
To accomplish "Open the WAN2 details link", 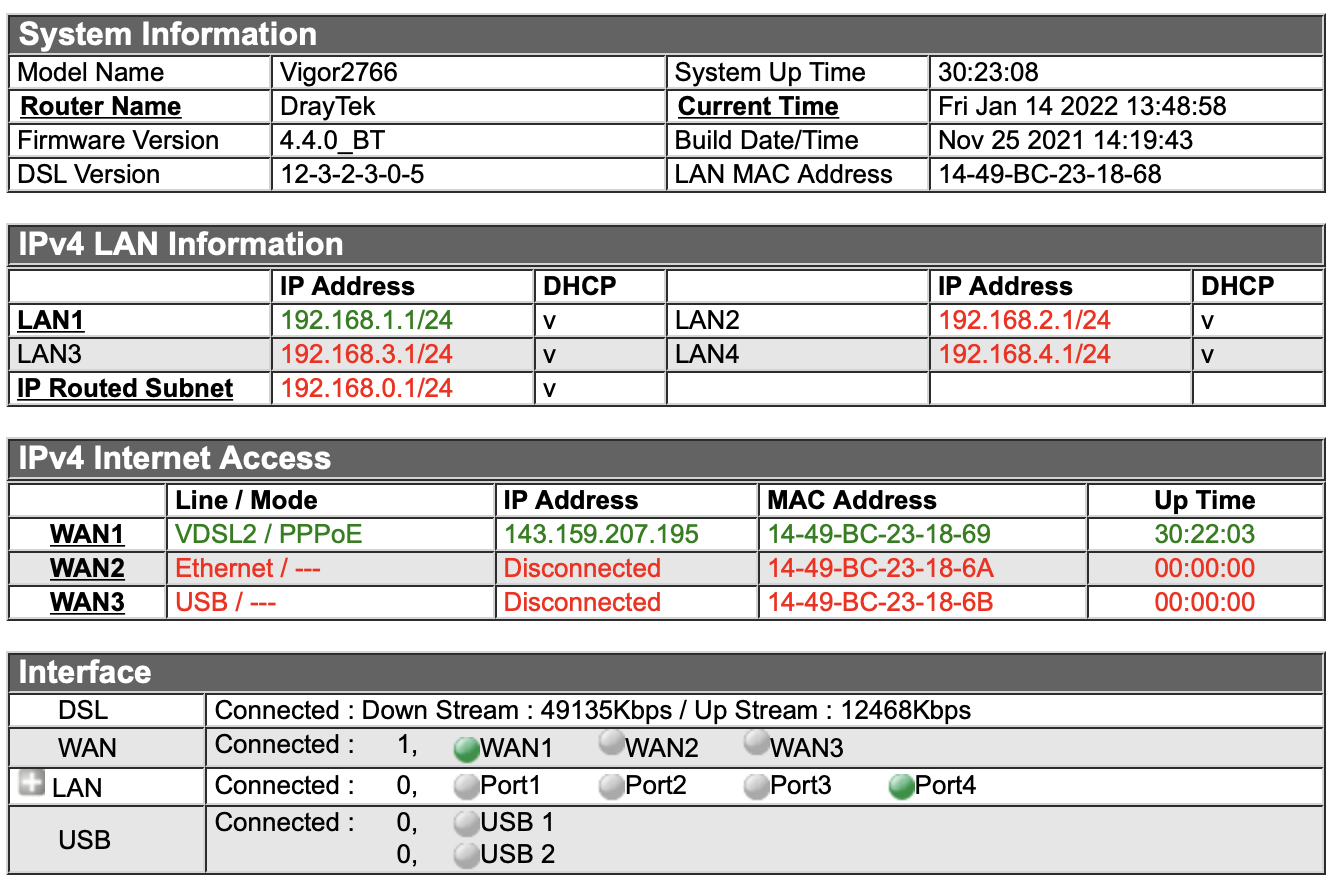I will pos(86,568).
